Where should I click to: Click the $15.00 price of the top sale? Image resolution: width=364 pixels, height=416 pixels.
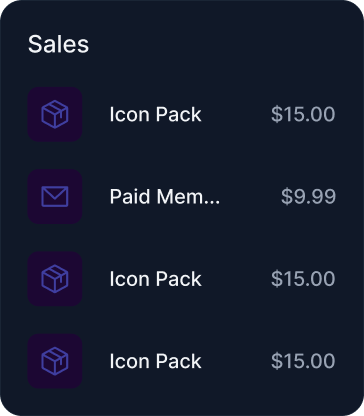303,114
